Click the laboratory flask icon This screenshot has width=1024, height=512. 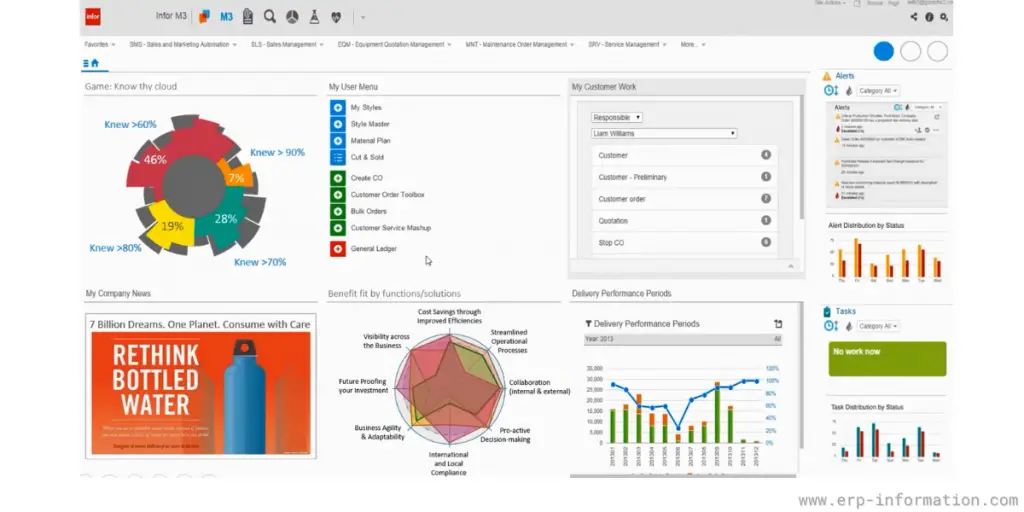[x=314, y=17]
